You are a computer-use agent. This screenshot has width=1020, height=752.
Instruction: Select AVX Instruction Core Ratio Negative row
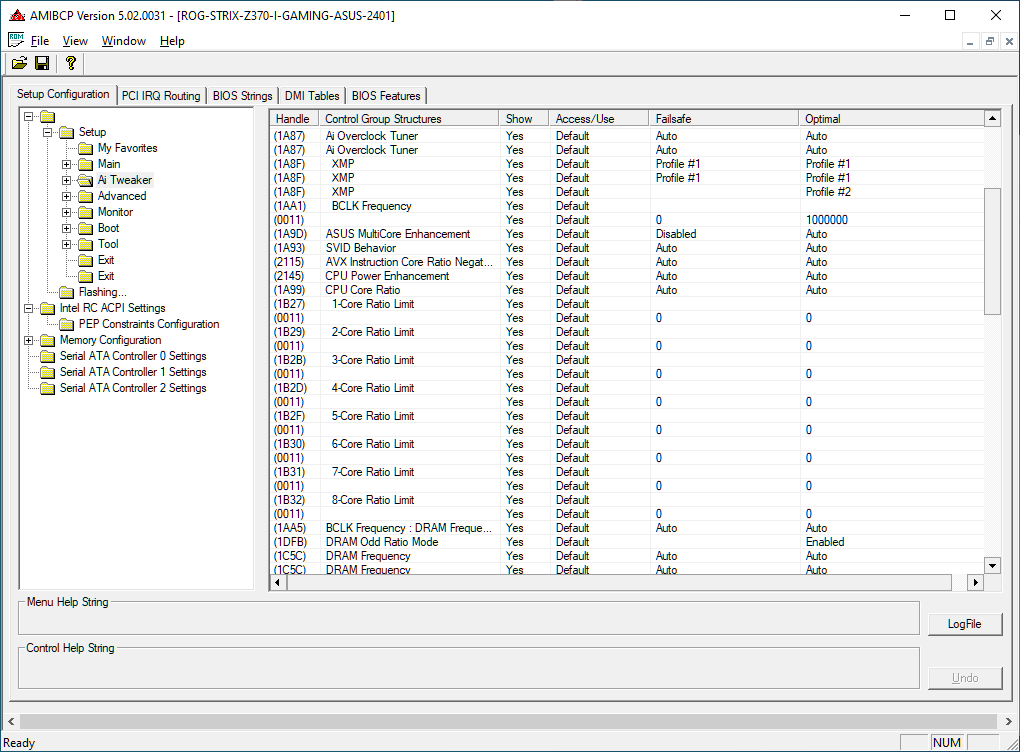tap(626, 262)
